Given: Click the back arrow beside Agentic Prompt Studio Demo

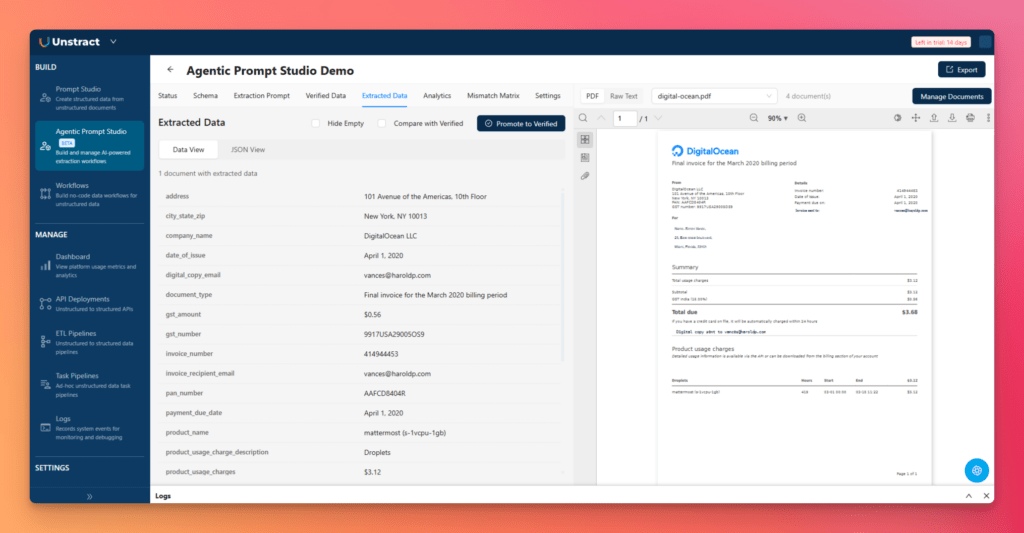Looking at the screenshot, I should (170, 70).
